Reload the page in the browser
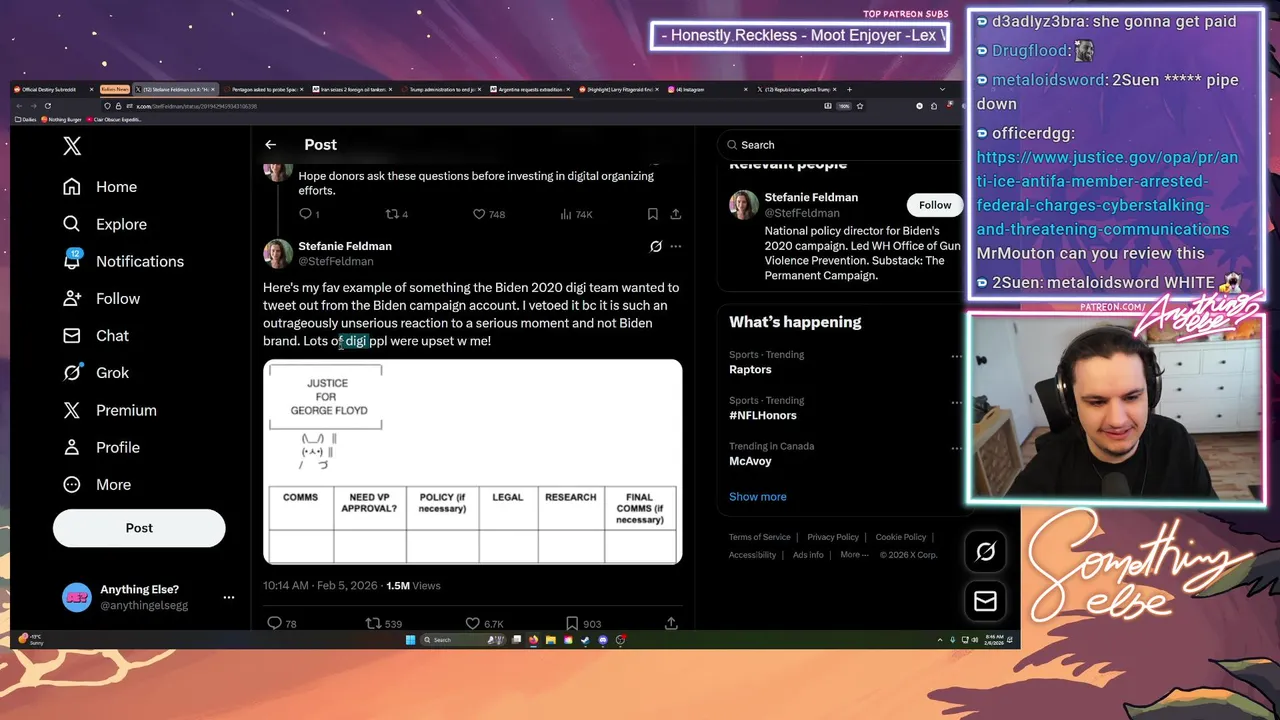 [x=47, y=106]
